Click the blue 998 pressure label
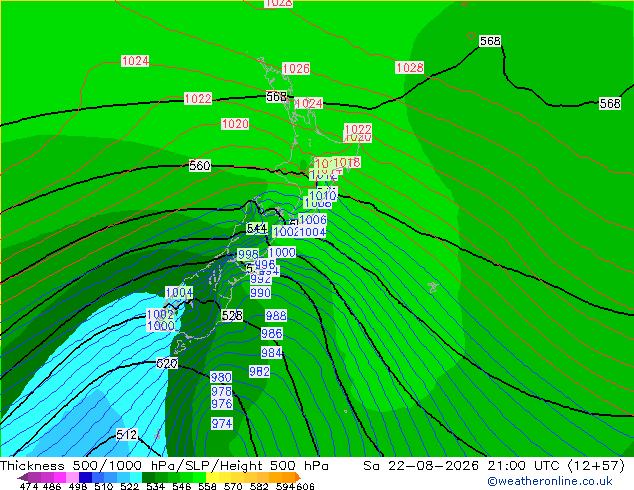 (x=248, y=254)
